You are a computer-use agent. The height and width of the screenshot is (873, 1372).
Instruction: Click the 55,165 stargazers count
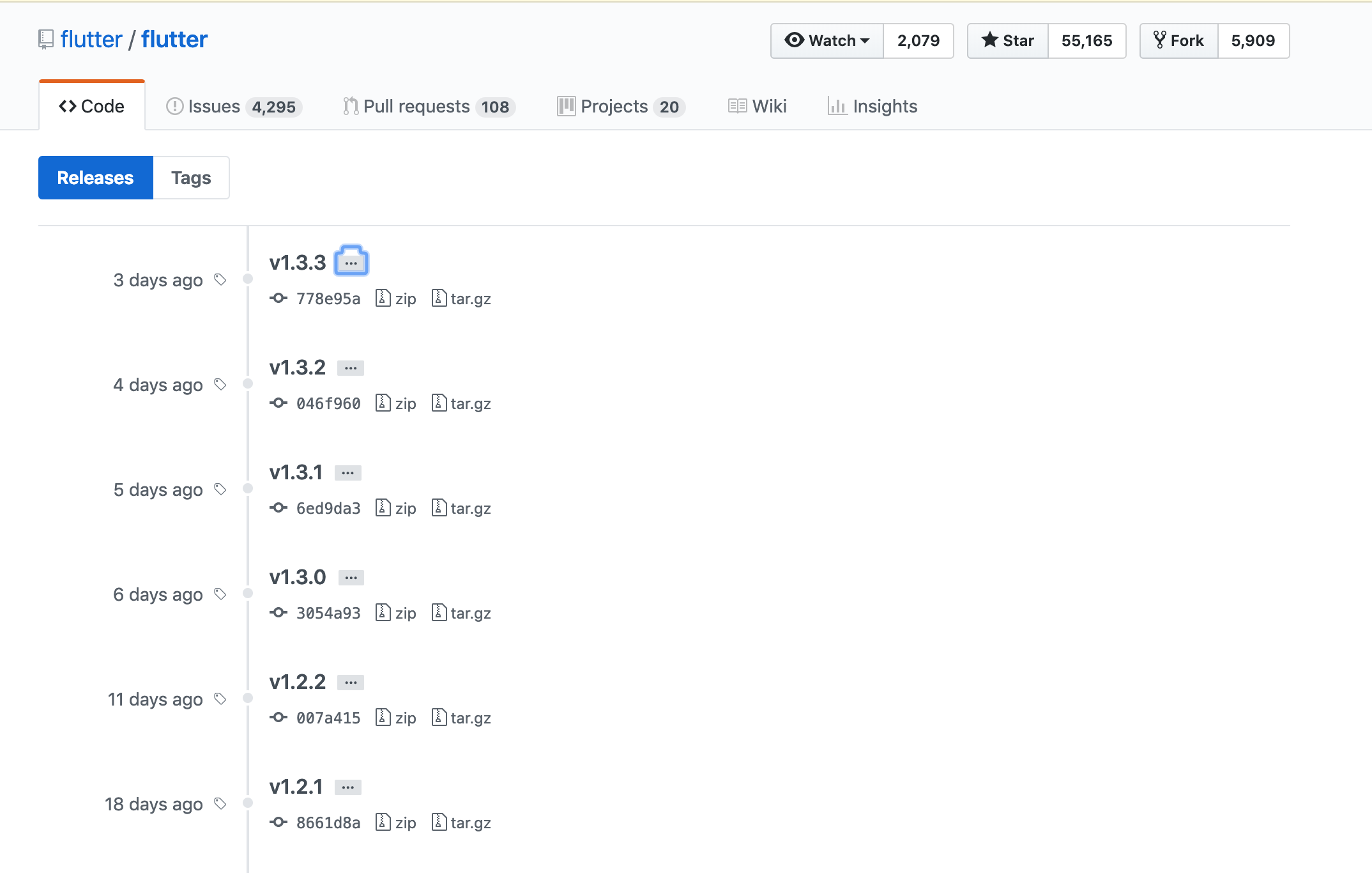[x=1086, y=41]
